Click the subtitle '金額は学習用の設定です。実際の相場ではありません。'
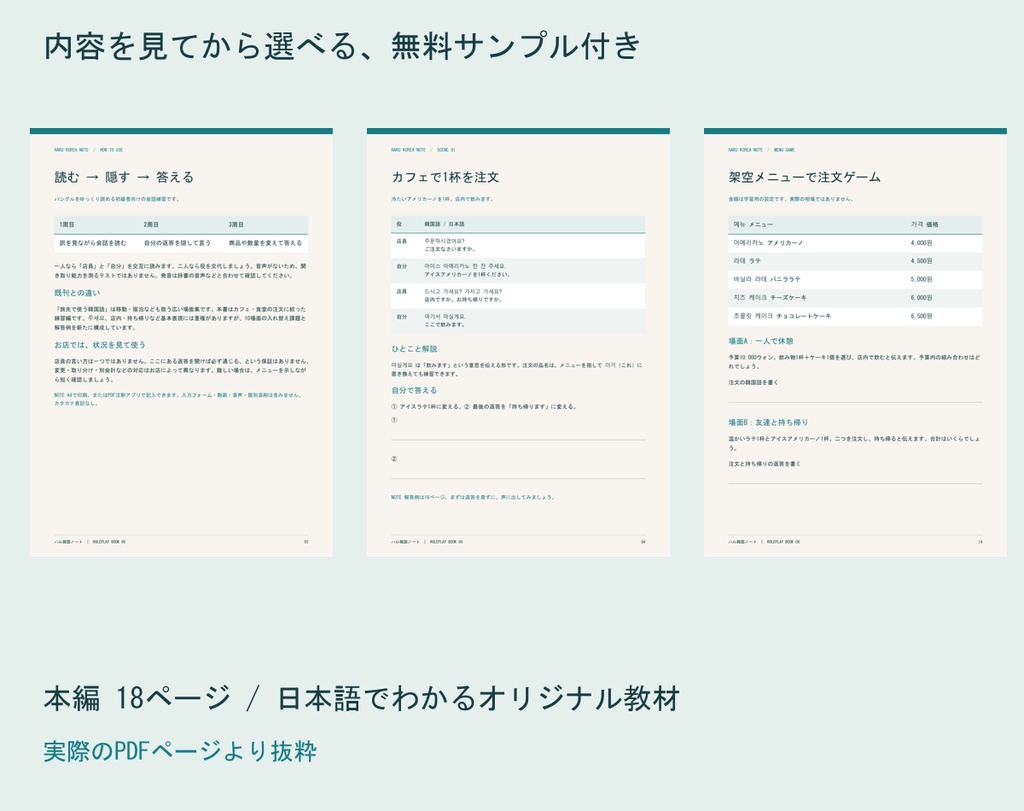 (790, 199)
